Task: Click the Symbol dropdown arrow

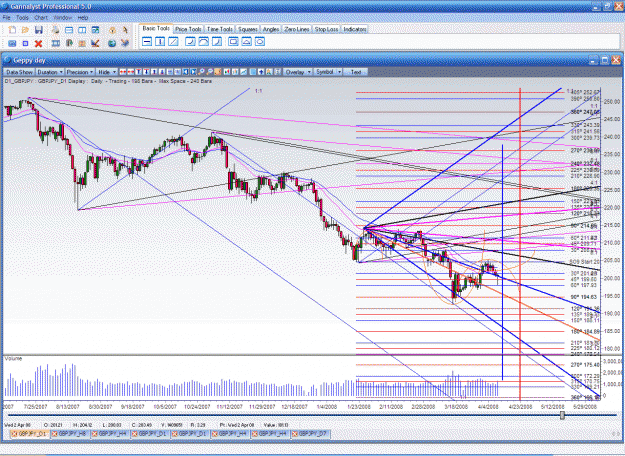Action: [x=339, y=72]
